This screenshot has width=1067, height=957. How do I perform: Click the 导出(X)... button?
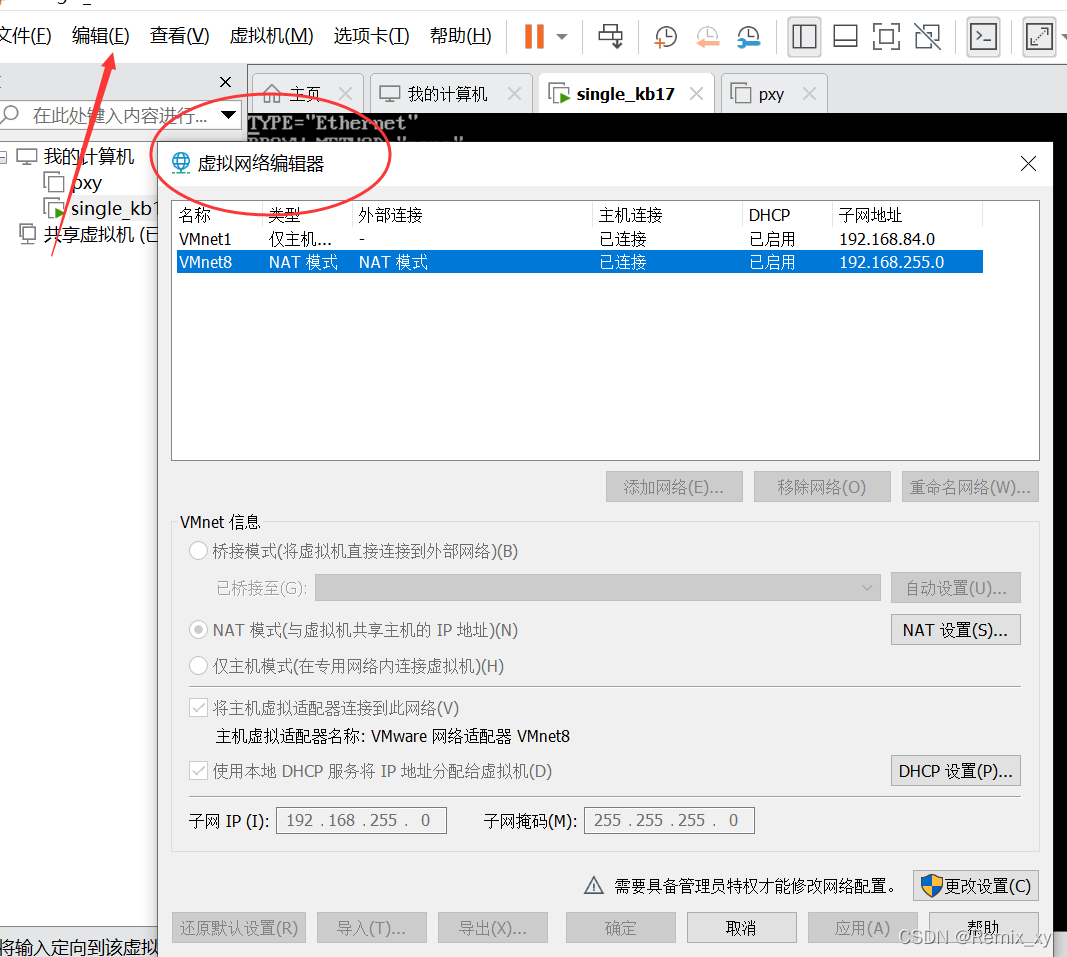[493, 928]
